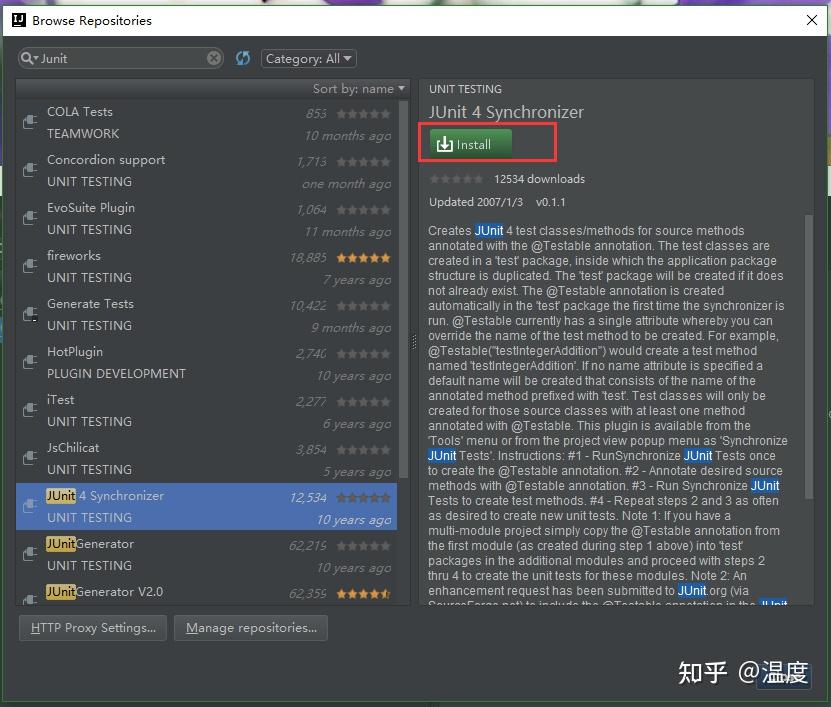Click the HotPlugin plugin icon

pyautogui.click(x=29, y=363)
